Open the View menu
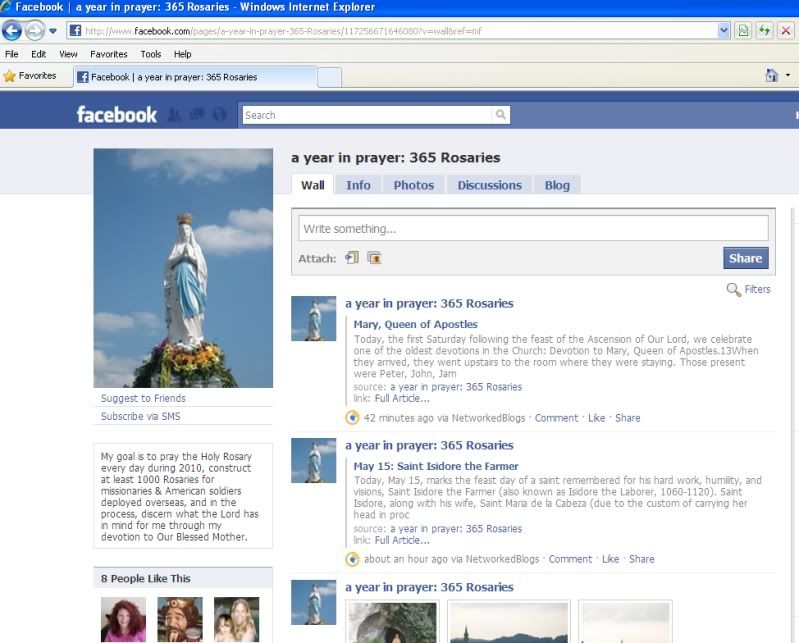 point(68,54)
